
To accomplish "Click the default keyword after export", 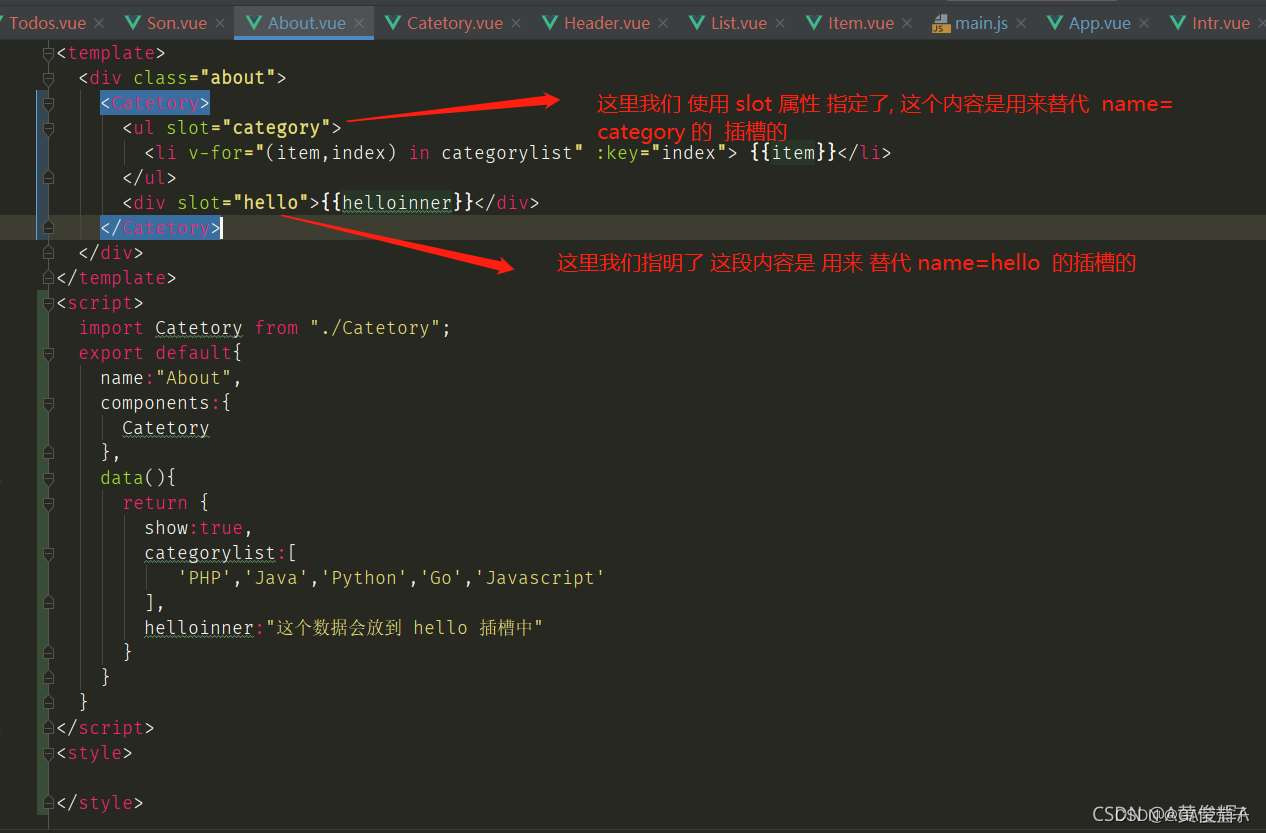I will [193, 353].
